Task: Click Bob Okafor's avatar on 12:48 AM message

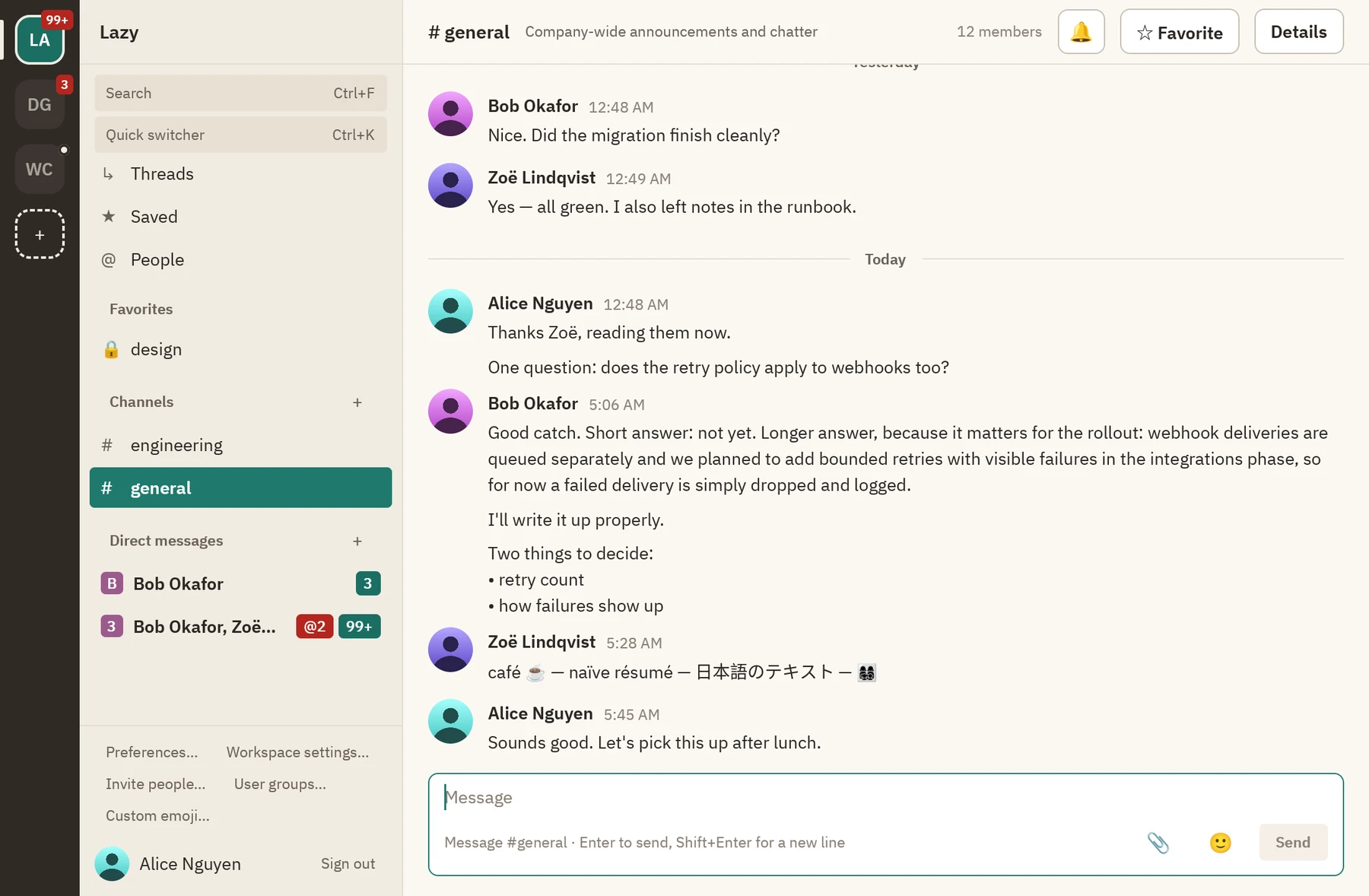Action: pos(450,114)
